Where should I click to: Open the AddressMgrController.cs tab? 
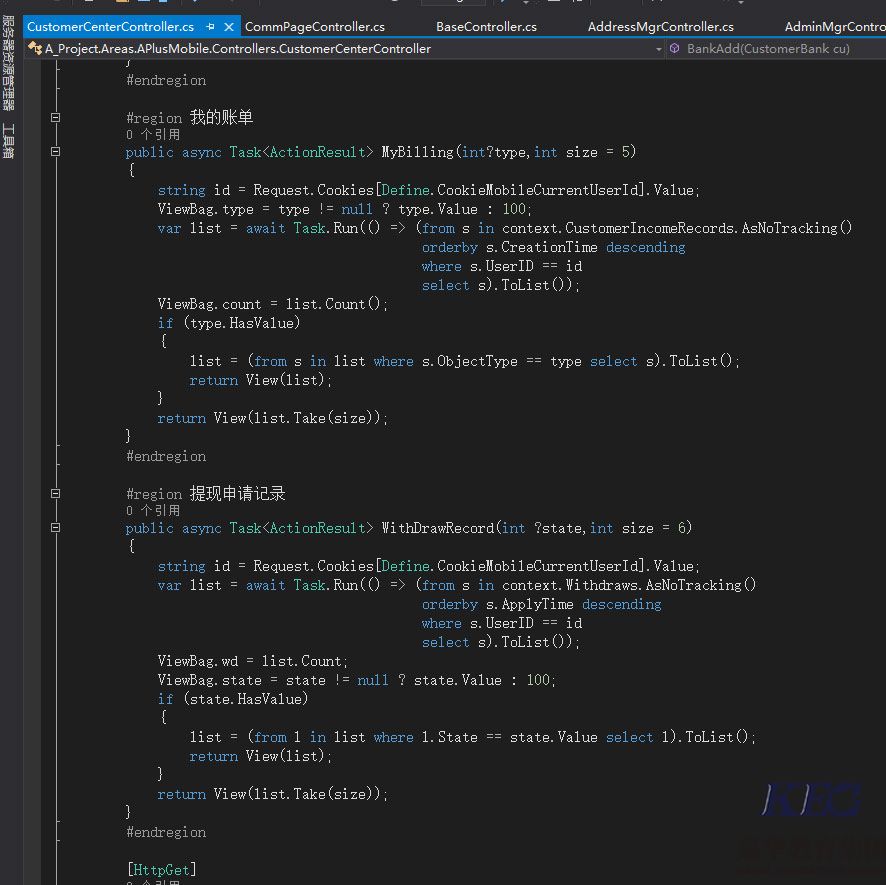pyautogui.click(x=661, y=27)
